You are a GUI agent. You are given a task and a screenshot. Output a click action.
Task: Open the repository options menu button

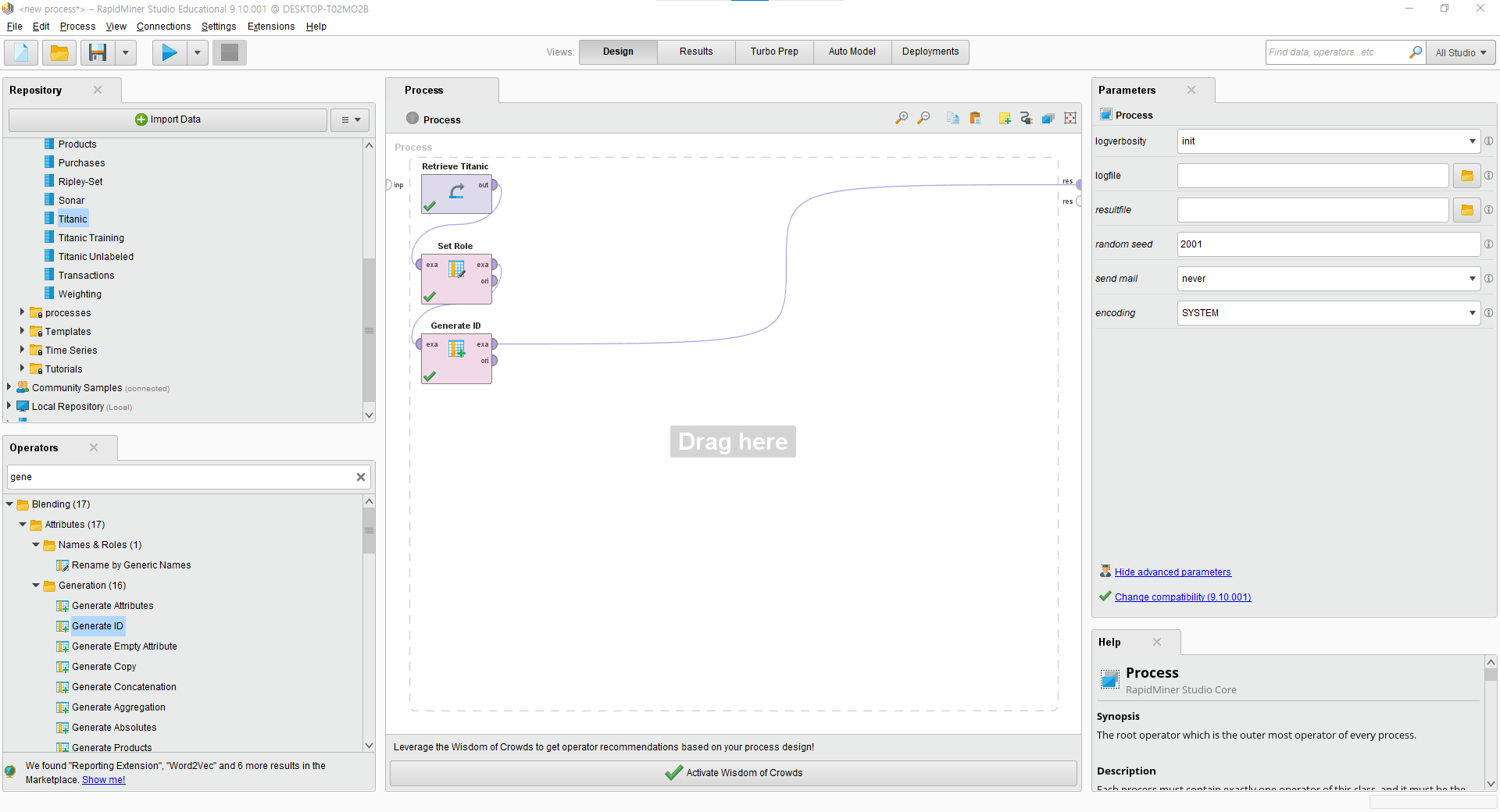pyautogui.click(x=349, y=119)
